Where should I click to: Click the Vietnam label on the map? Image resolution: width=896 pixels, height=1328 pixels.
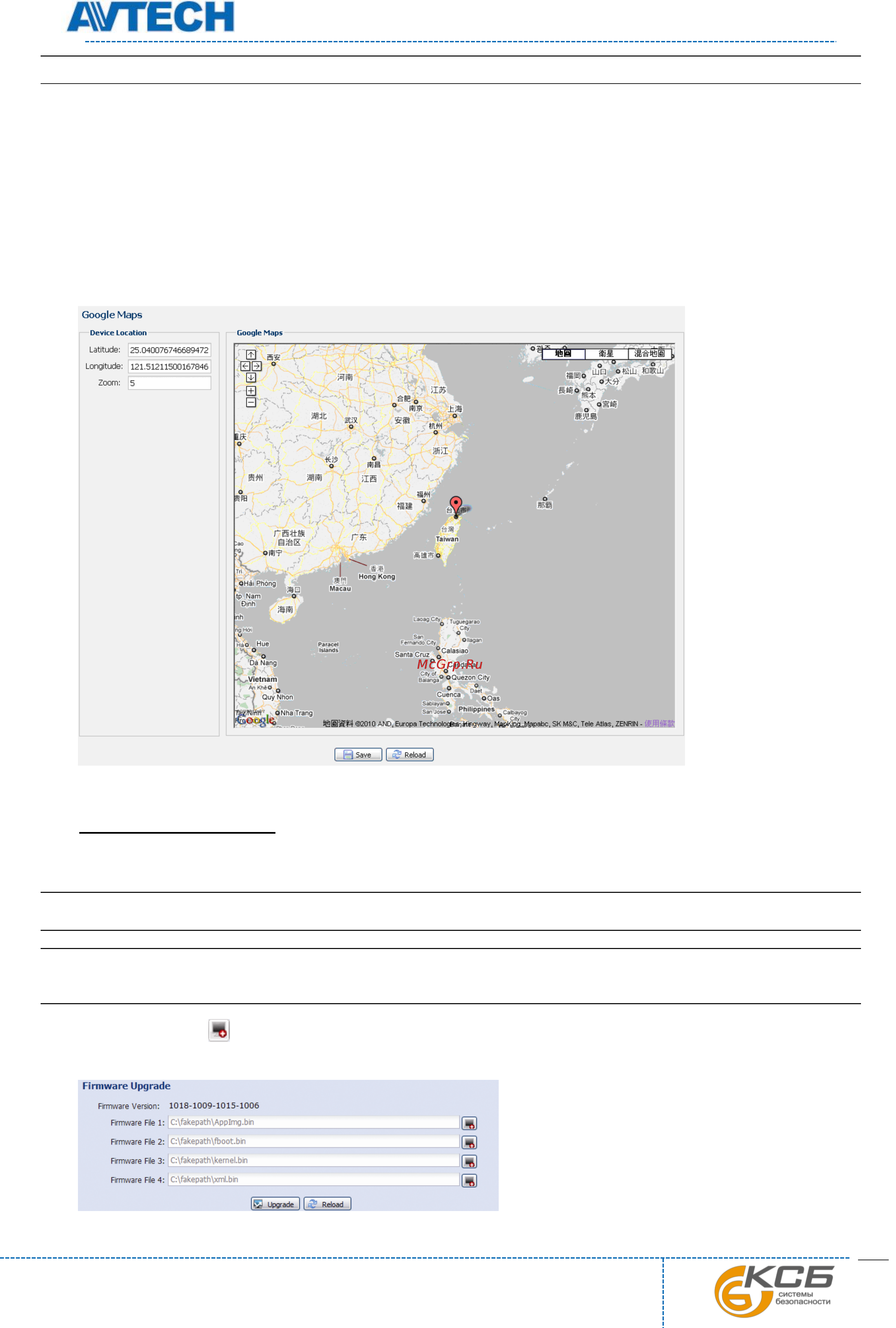click(262, 679)
